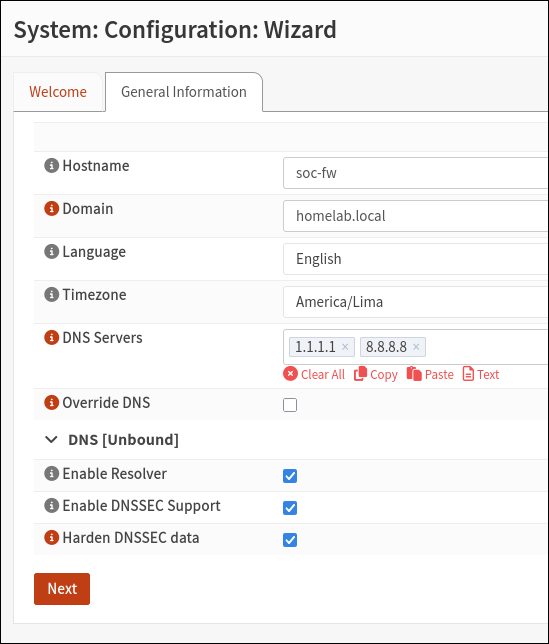Click the Next button
The height and width of the screenshot is (644, 549).
point(62,589)
